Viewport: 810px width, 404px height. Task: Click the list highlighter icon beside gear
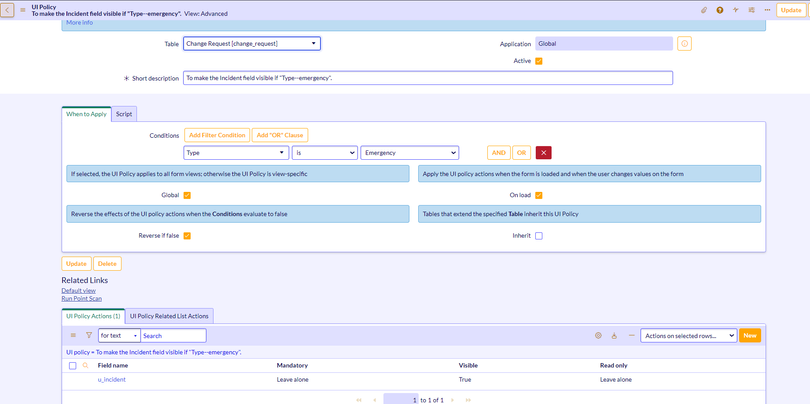tap(614, 335)
